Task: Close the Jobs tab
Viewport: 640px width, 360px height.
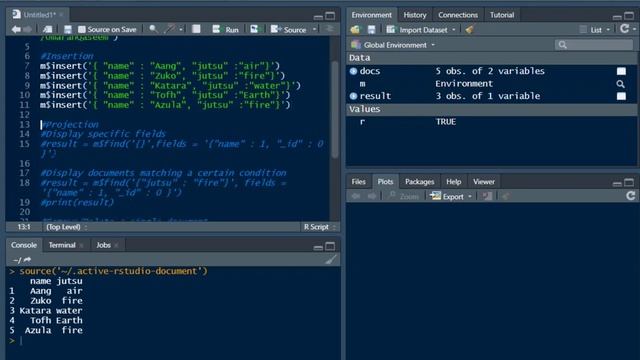Action: tap(116, 245)
